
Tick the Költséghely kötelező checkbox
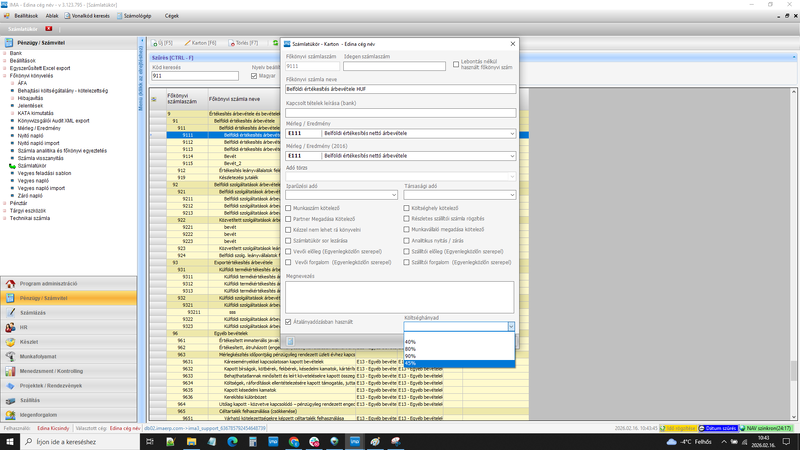[407, 208]
